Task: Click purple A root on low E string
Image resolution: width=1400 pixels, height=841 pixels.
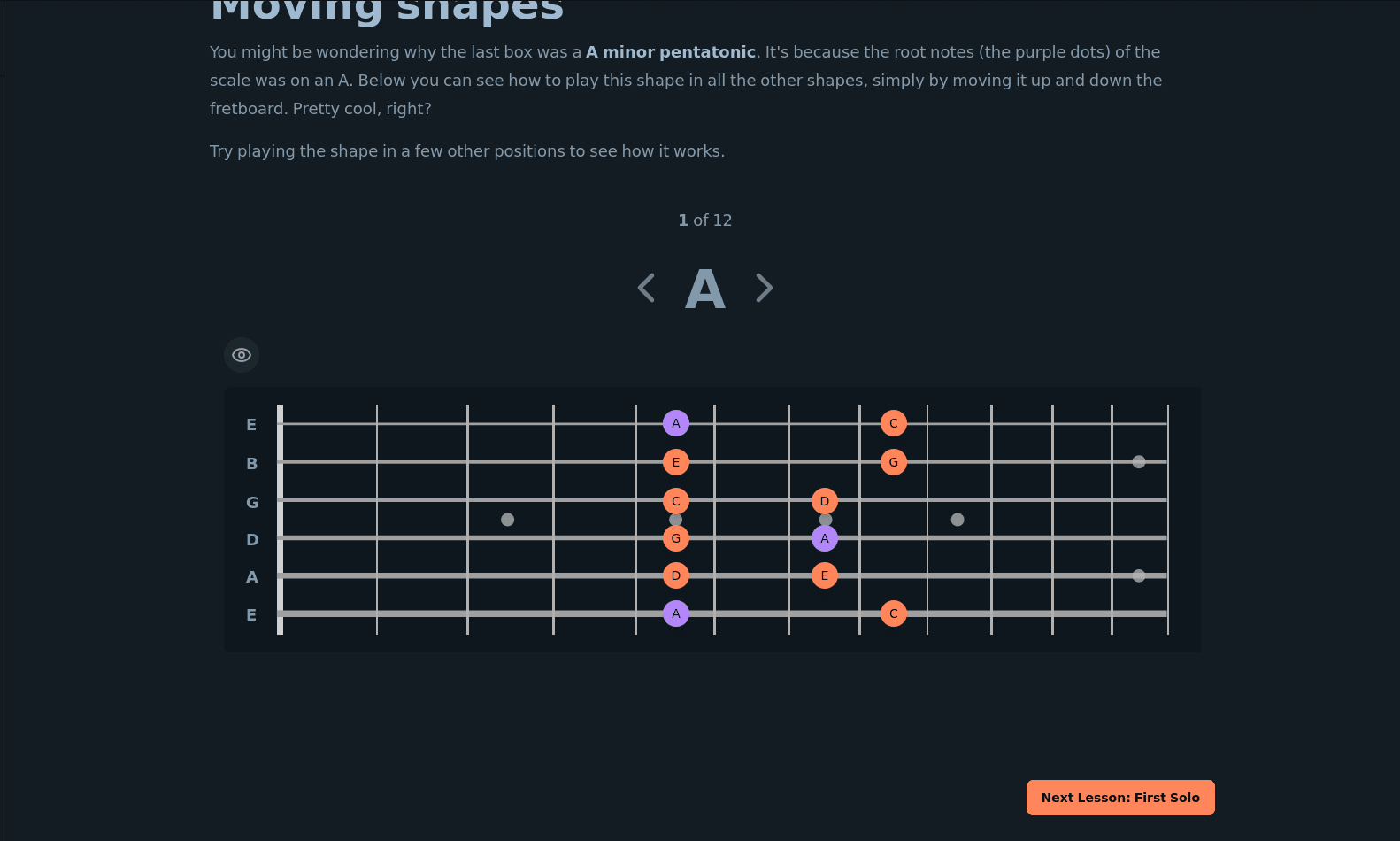Action: pos(676,613)
